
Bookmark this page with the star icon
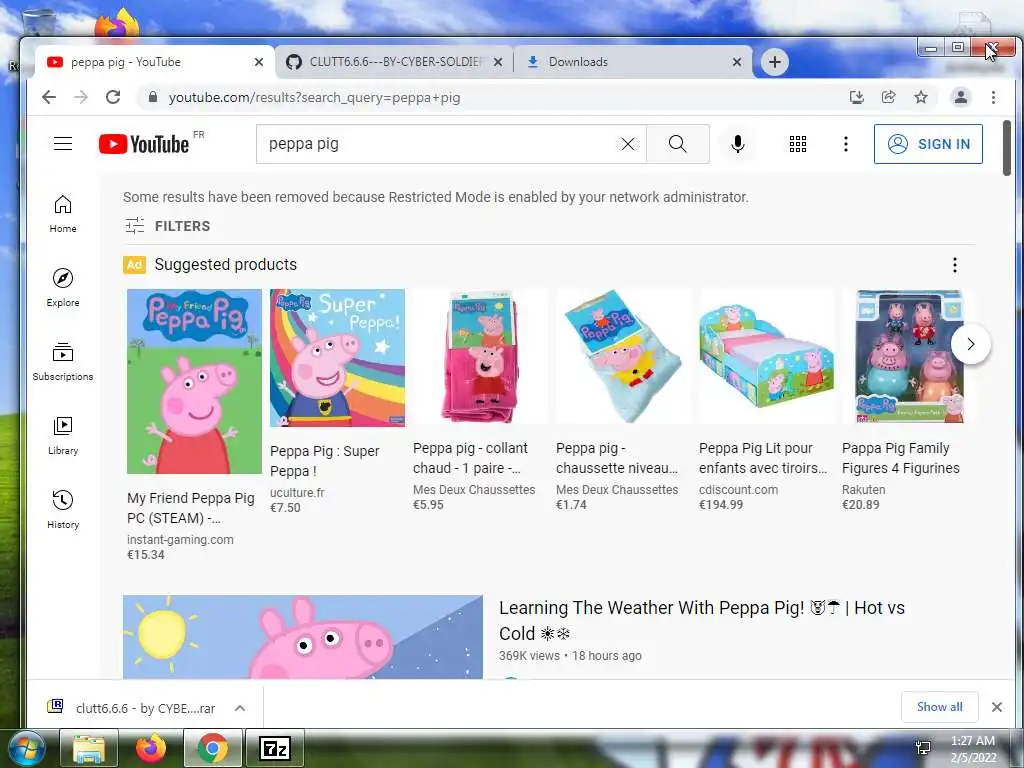(x=921, y=97)
